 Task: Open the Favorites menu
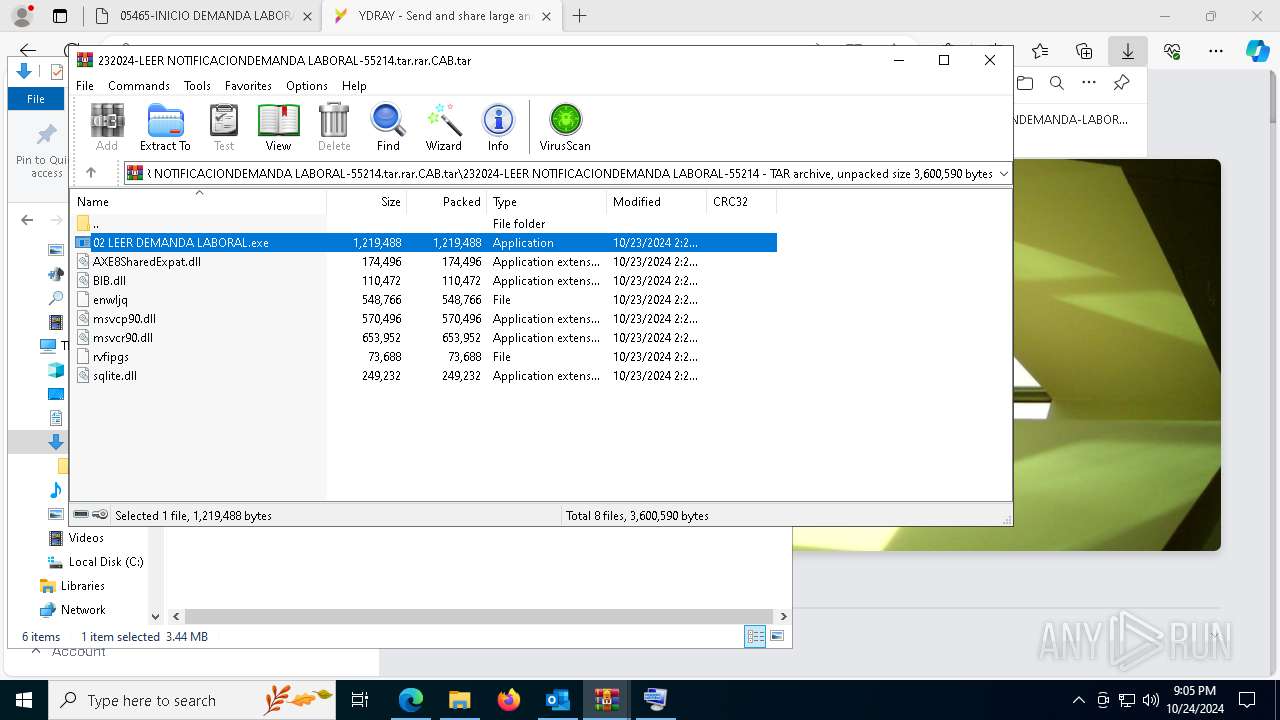click(248, 86)
